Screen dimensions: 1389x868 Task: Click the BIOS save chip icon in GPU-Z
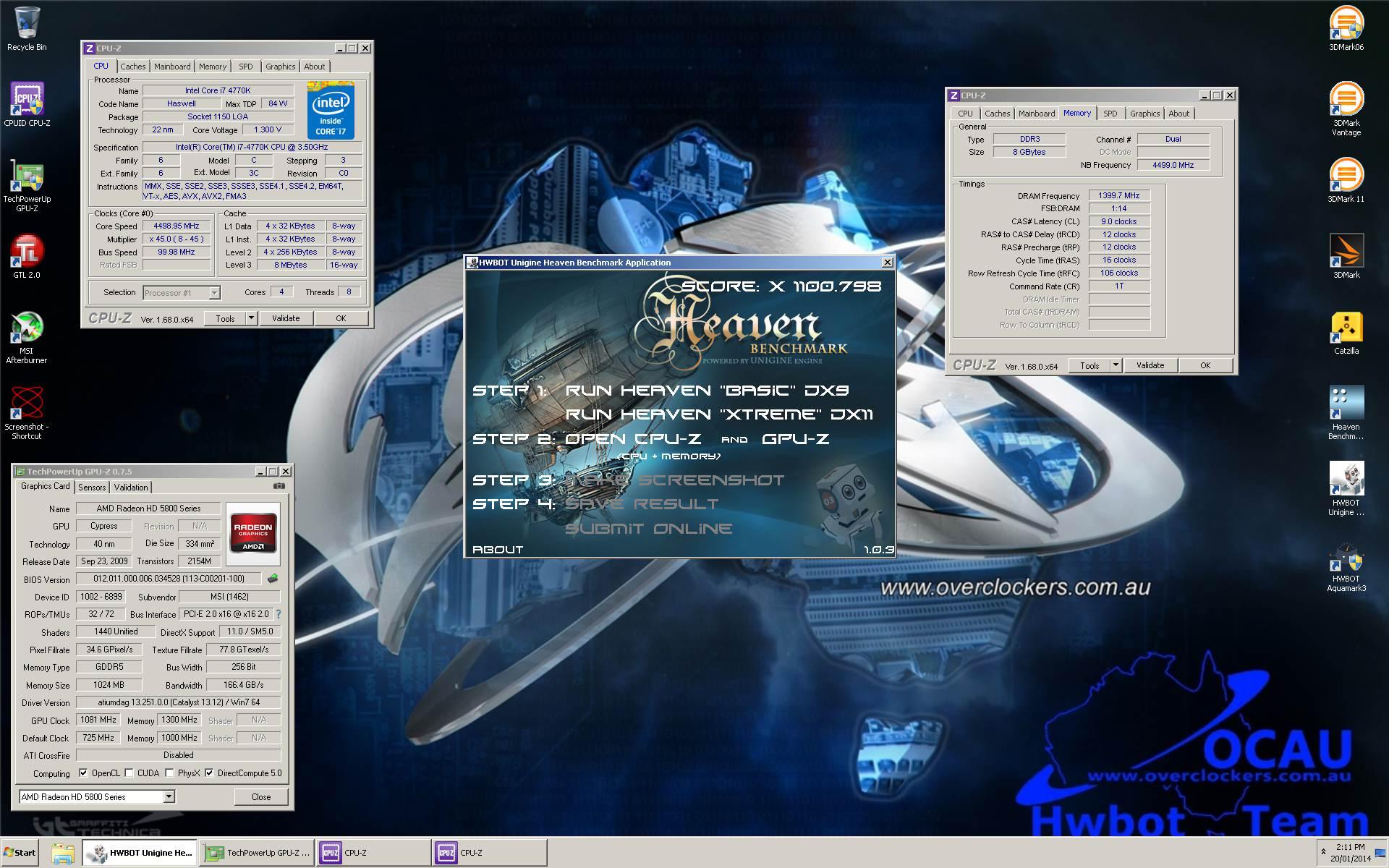273,579
